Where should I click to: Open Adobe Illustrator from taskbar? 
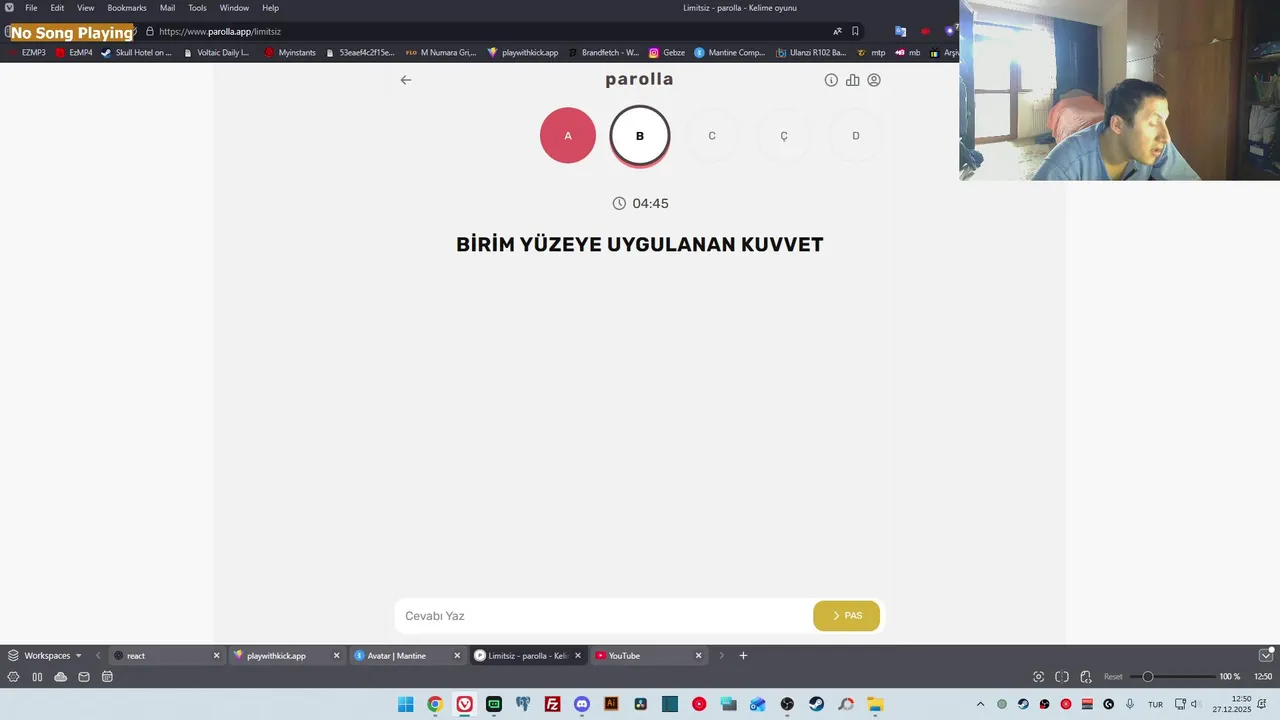(611, 704)
